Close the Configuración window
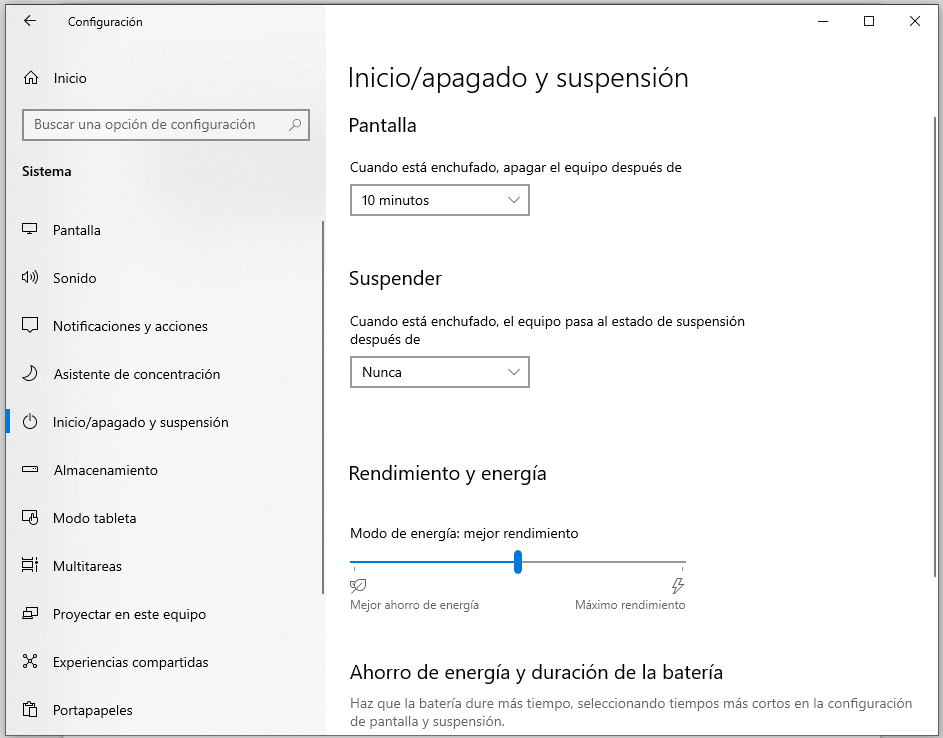This screenshot has width=943, height=738. pos(915,21)
